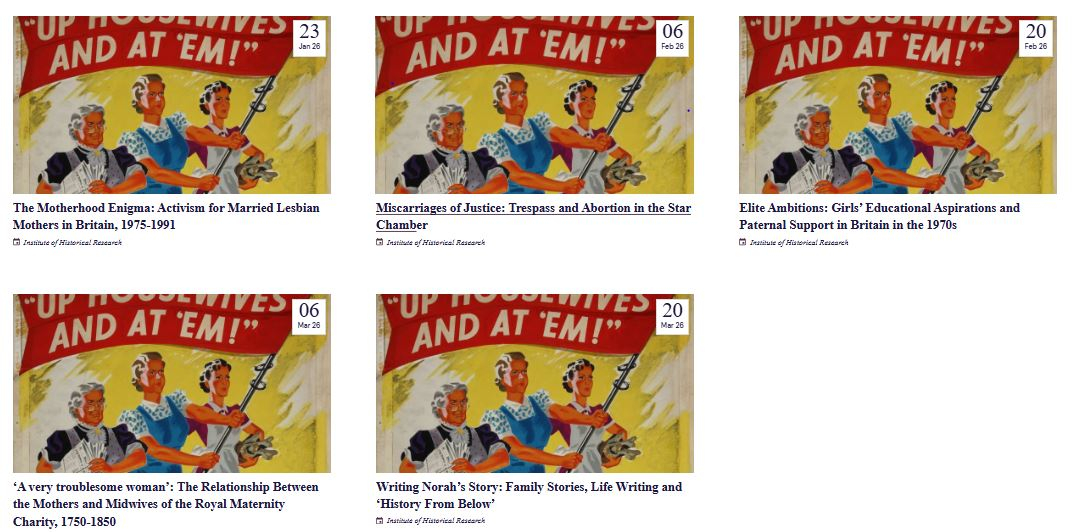
Task: Open poster thumbnail for troublesome woman event
Action: pos(172,383)
